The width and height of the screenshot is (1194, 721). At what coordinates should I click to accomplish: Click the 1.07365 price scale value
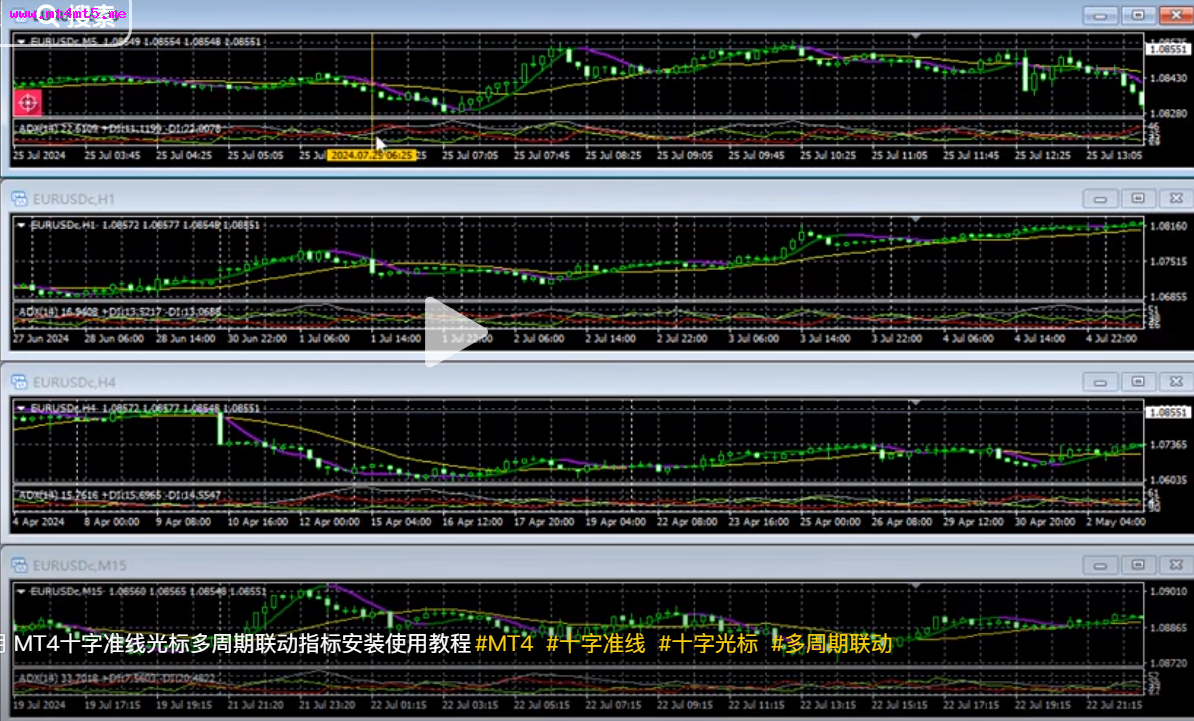tap(1168, 445)
